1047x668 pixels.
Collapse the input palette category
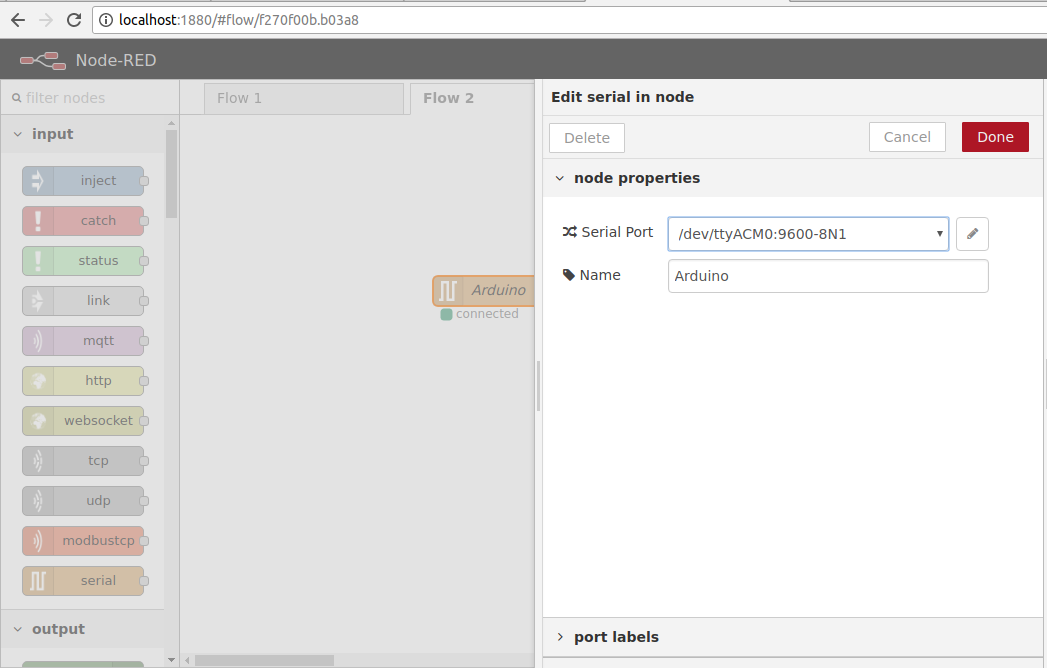18,134
